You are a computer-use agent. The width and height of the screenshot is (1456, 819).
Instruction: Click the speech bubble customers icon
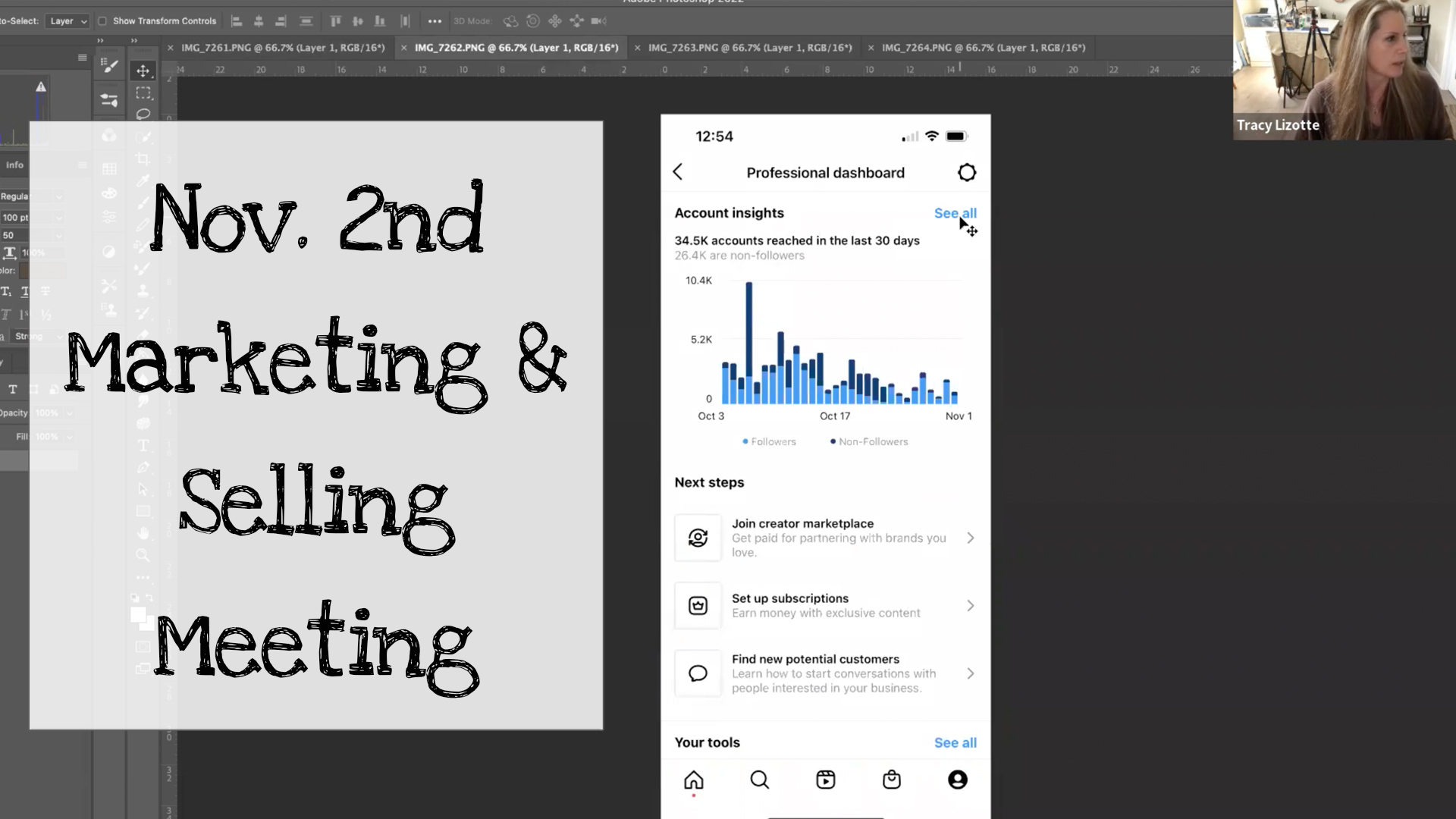(698, 673)
